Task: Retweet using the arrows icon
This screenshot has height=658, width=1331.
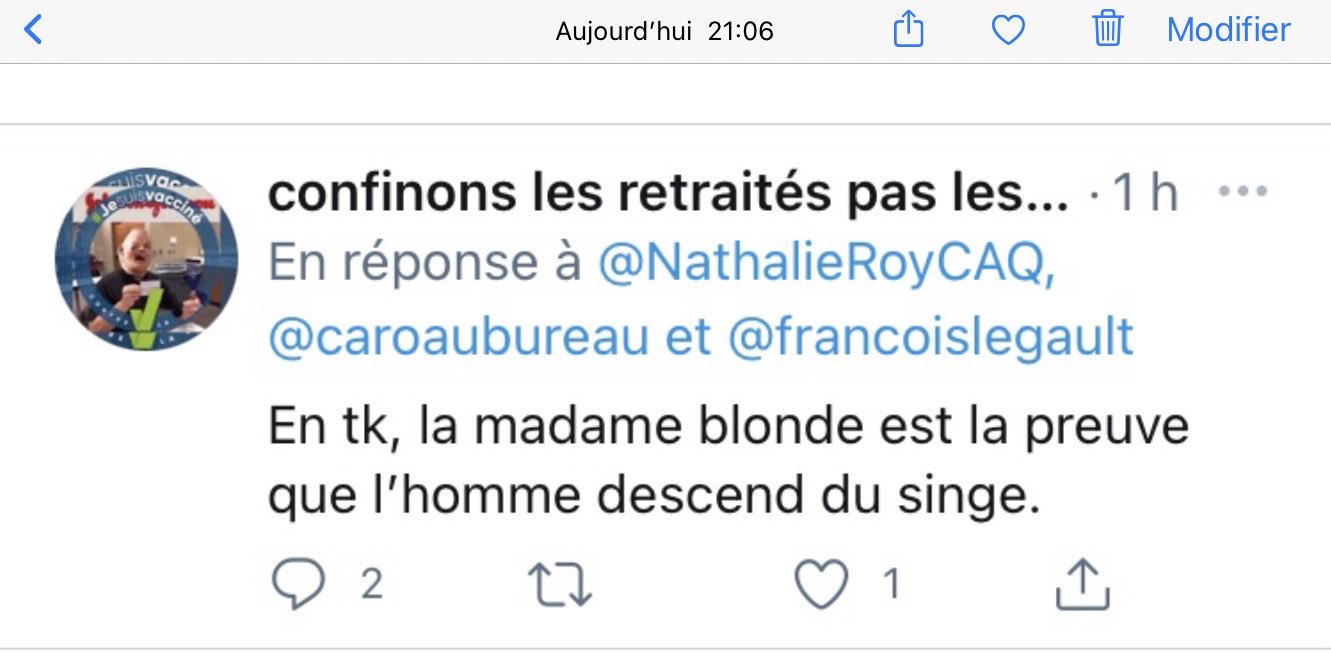Action: click(561, 584)
